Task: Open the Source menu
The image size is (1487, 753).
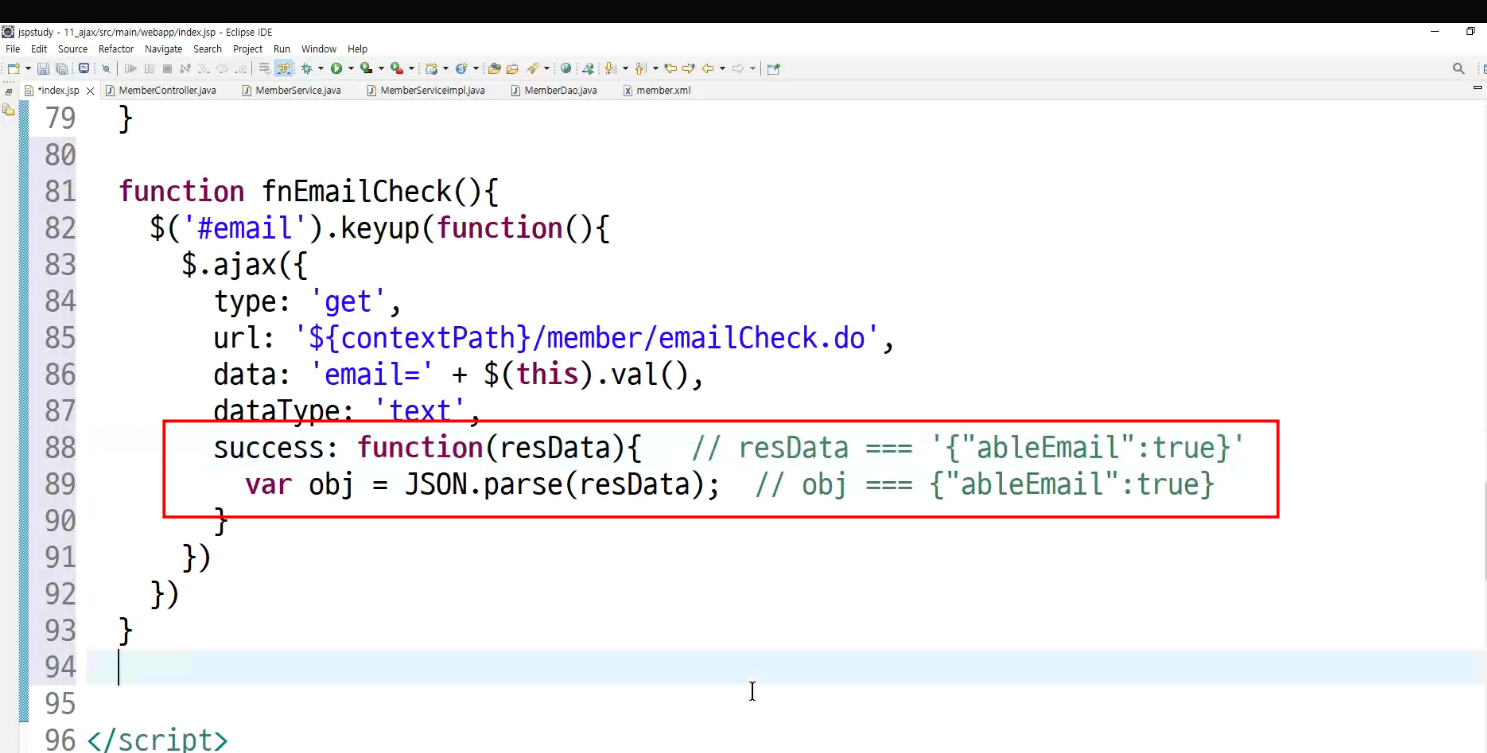Action: tap(73, 49)
